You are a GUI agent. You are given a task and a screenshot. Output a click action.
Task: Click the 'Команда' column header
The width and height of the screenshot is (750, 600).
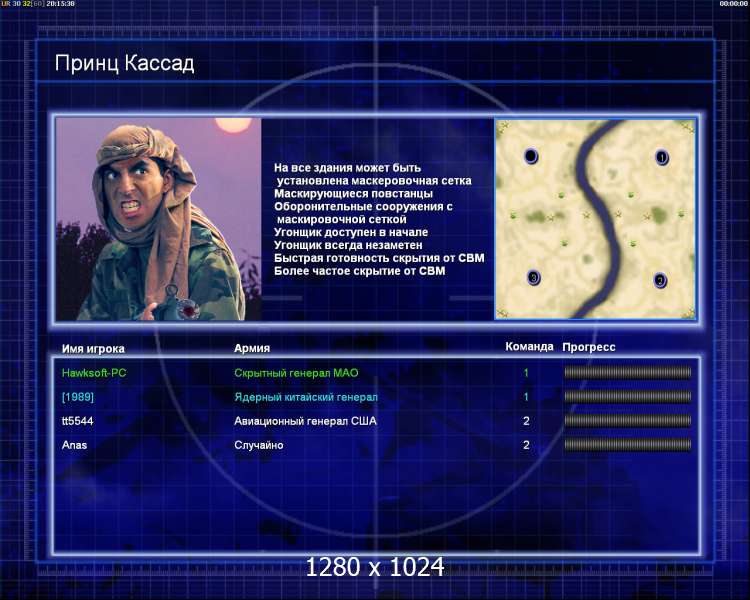[x=529, y=346]
